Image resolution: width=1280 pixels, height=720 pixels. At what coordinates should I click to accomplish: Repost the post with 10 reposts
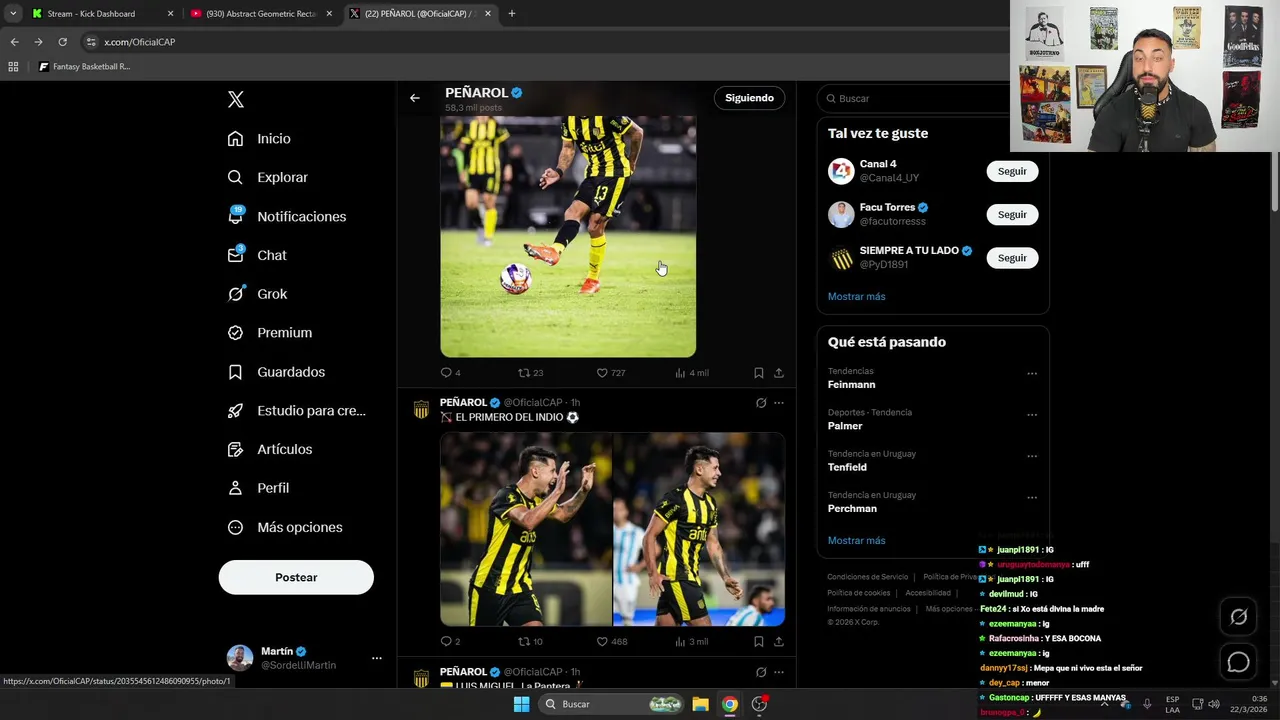click(x=530, y=641)
